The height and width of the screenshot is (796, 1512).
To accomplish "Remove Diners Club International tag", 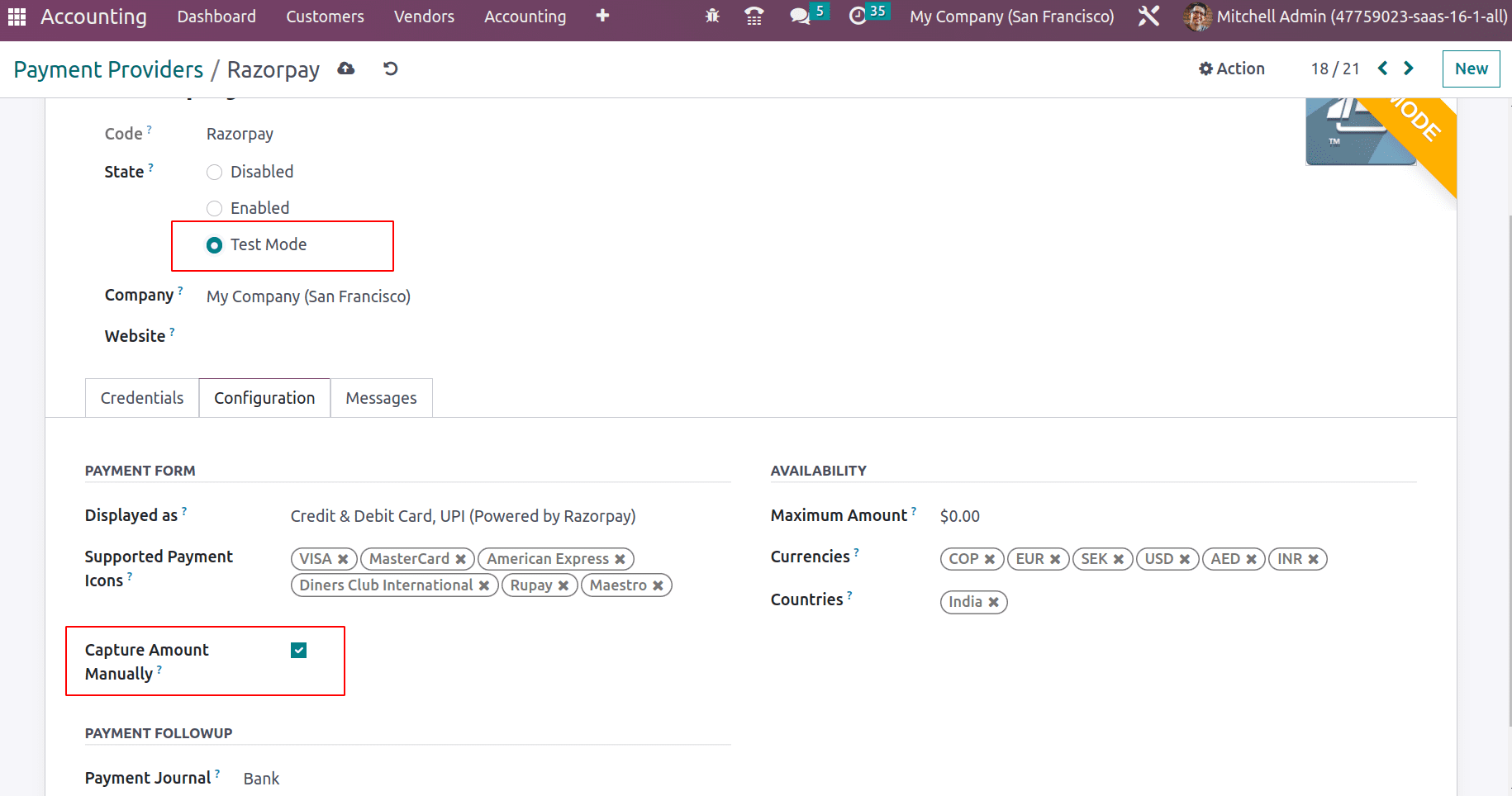I will coord(484,585).
